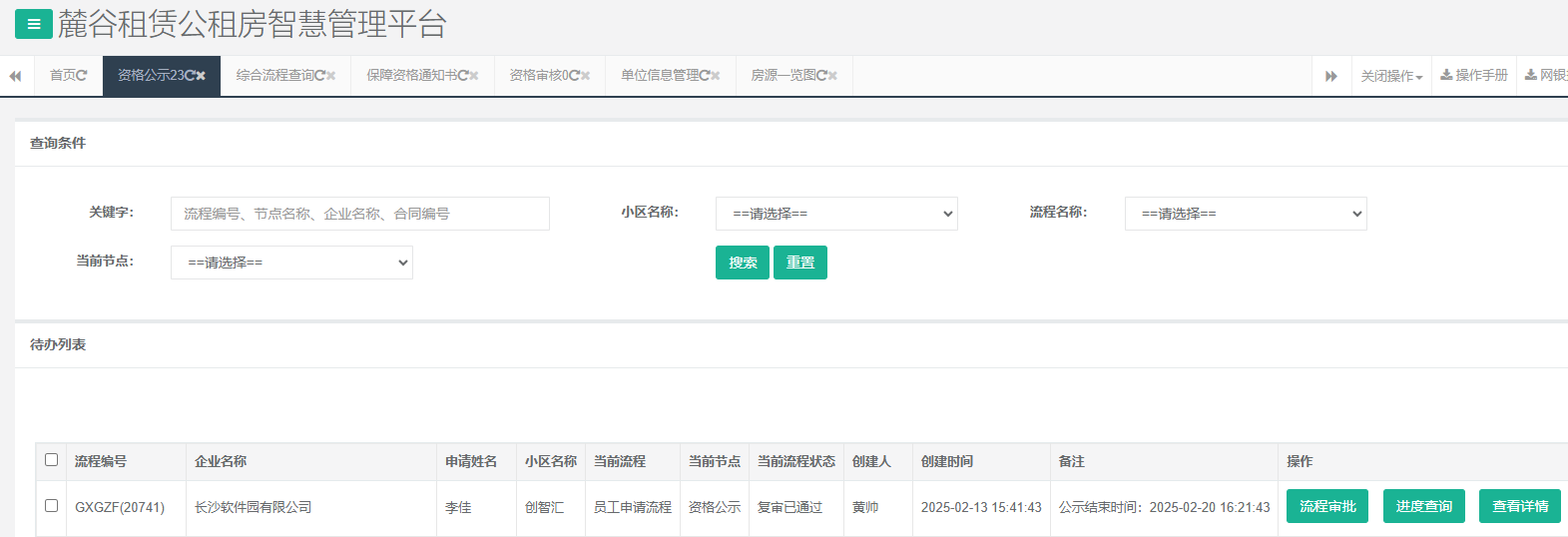Click the 流程审批 button in the row
The width and height of the screenshot is (1568, 537).
[x=1326, y=506]
